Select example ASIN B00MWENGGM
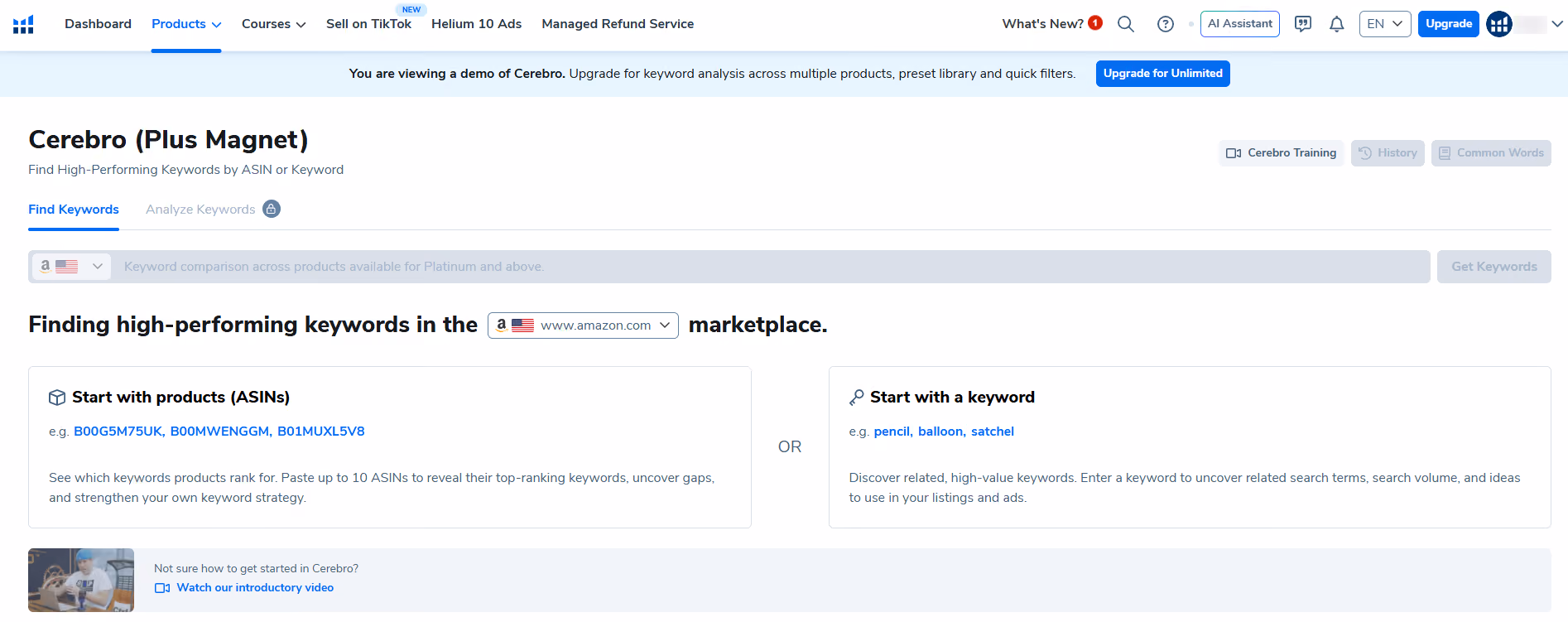The width and height of the screenshot is (1568, 622). [221, 432]
